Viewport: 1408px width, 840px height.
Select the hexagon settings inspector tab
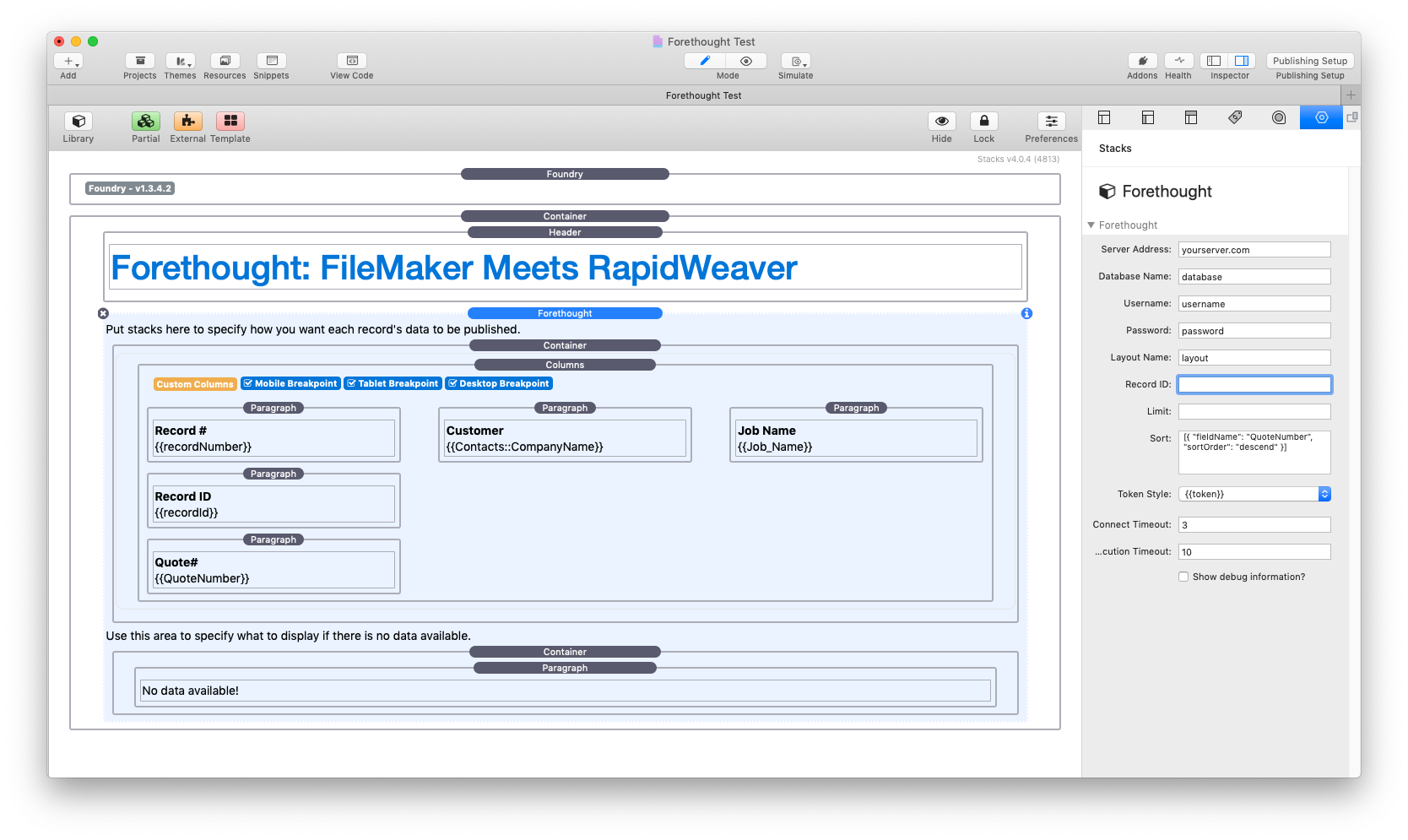1322,117
